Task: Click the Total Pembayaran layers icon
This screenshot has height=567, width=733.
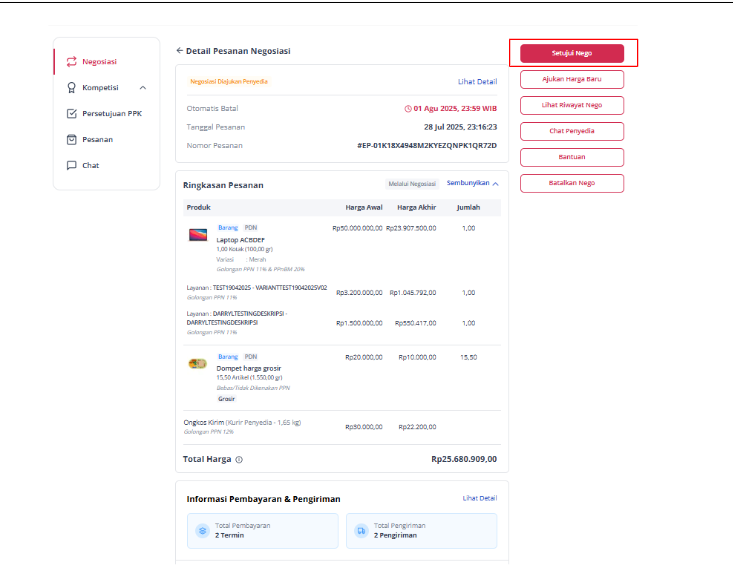Action: tap(202, 531)
